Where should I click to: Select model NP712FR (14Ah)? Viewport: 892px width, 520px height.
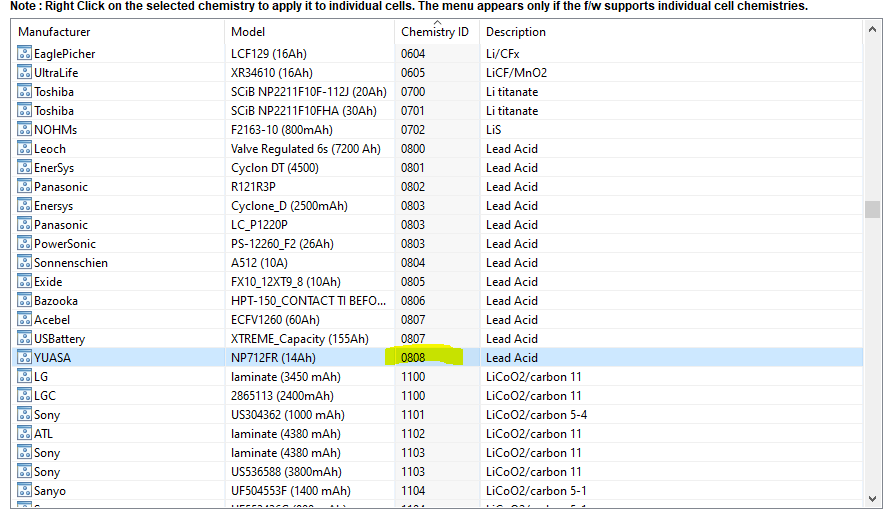(273, 358)
